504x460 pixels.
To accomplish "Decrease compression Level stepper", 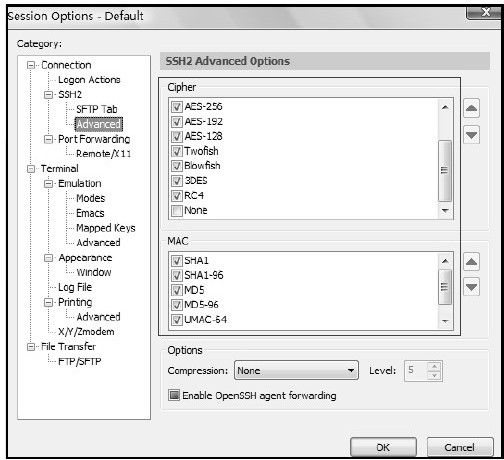I will [x=434, y=375].
